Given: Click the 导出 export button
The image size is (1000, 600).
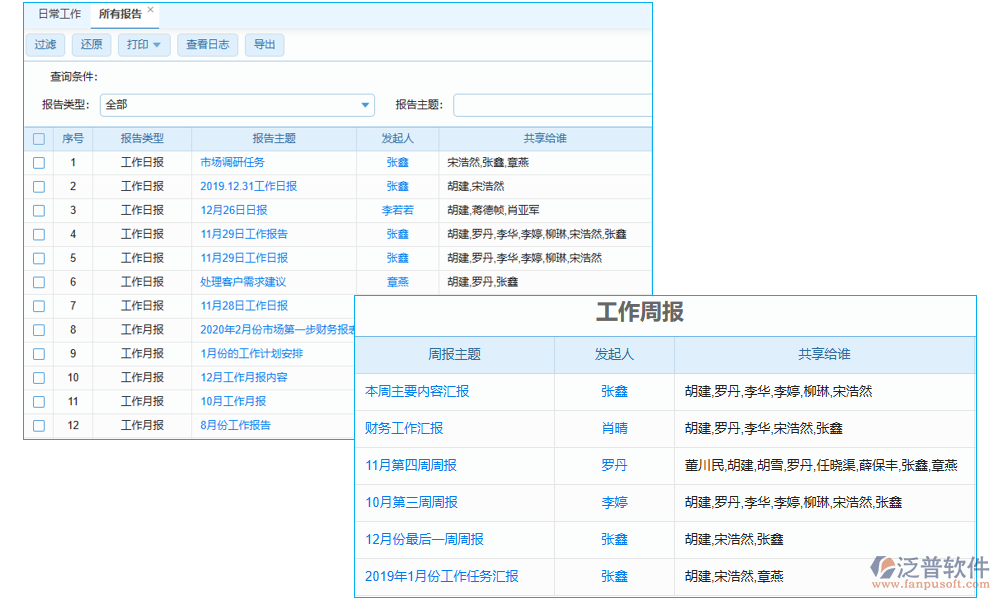Looking at the screenshot, I should pos(264,44).
